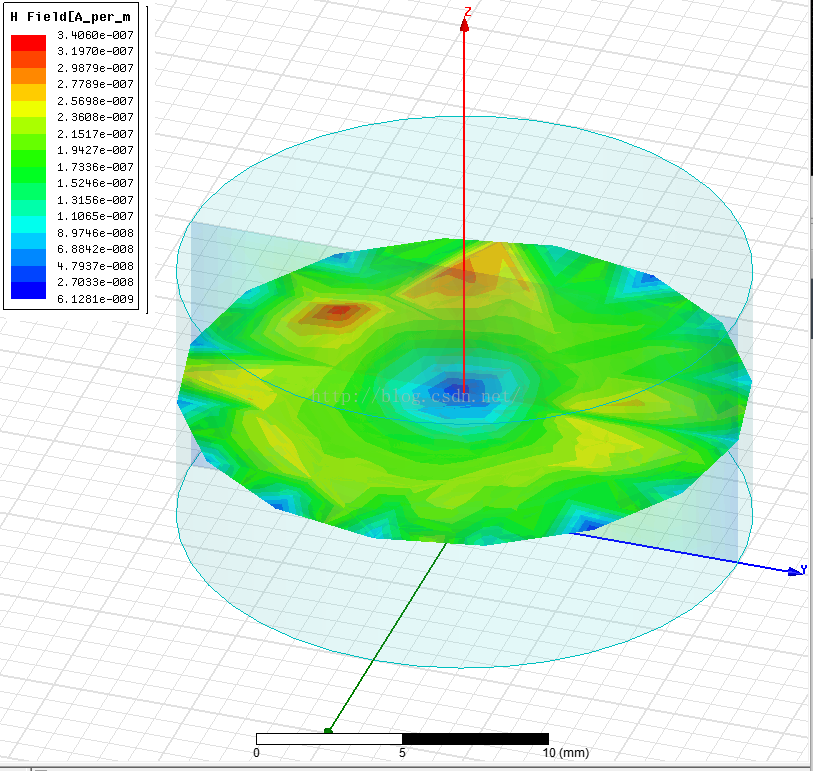The image size is (813, 771).
Task: Pick the darkest blue band at legend bottom
Action: [29, 290]
